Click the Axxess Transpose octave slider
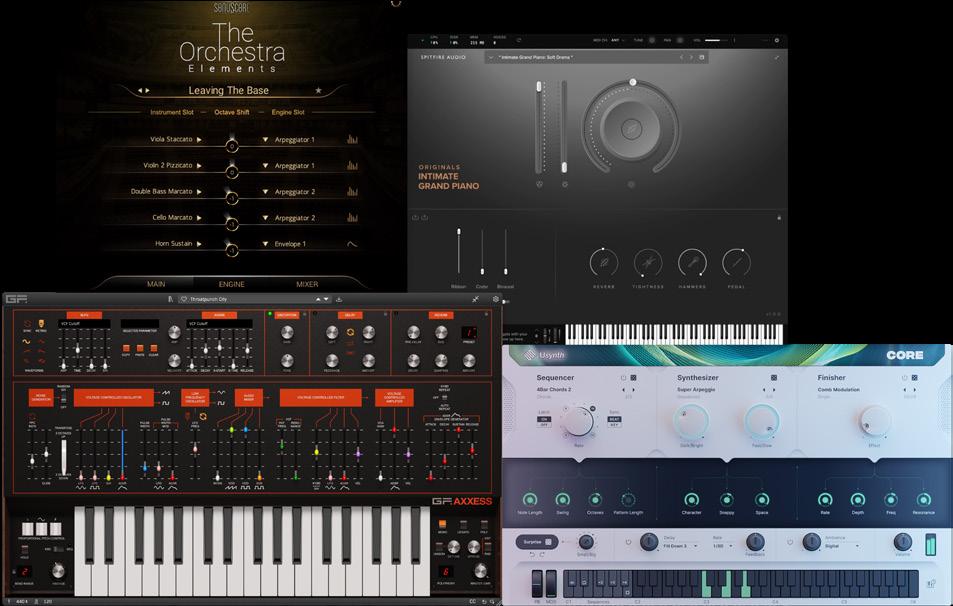 63,456
